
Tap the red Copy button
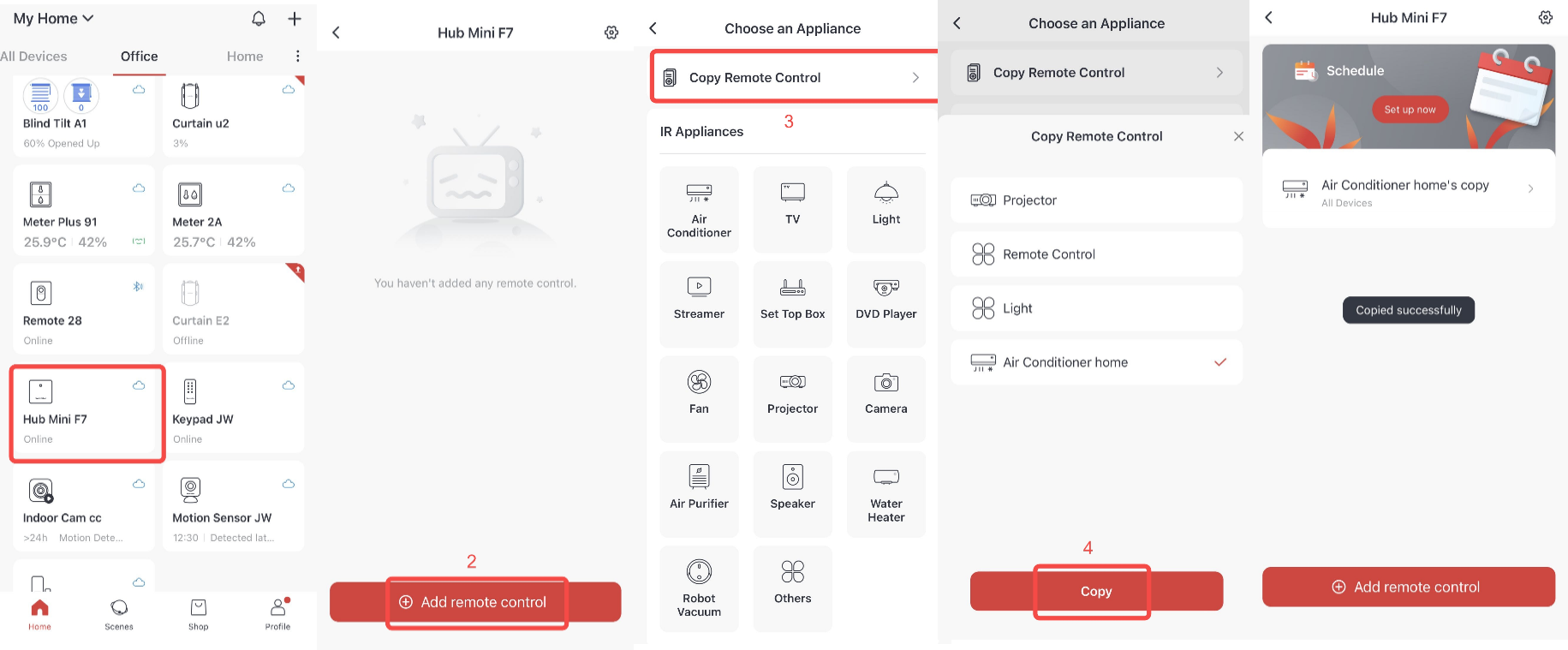point(1096,591)
